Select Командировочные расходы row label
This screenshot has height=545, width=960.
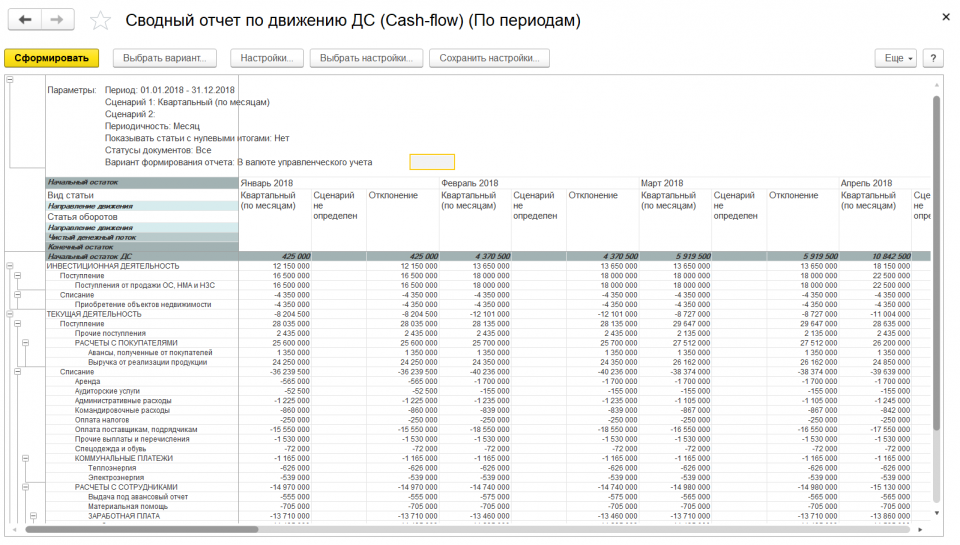click(122, 410)
